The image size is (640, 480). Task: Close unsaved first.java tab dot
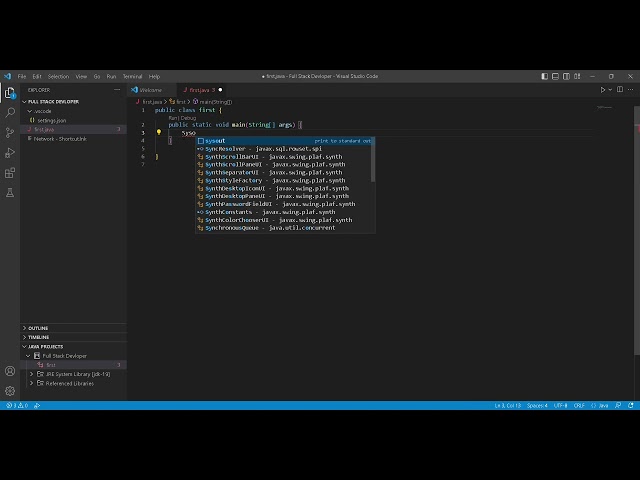point(220,90)
